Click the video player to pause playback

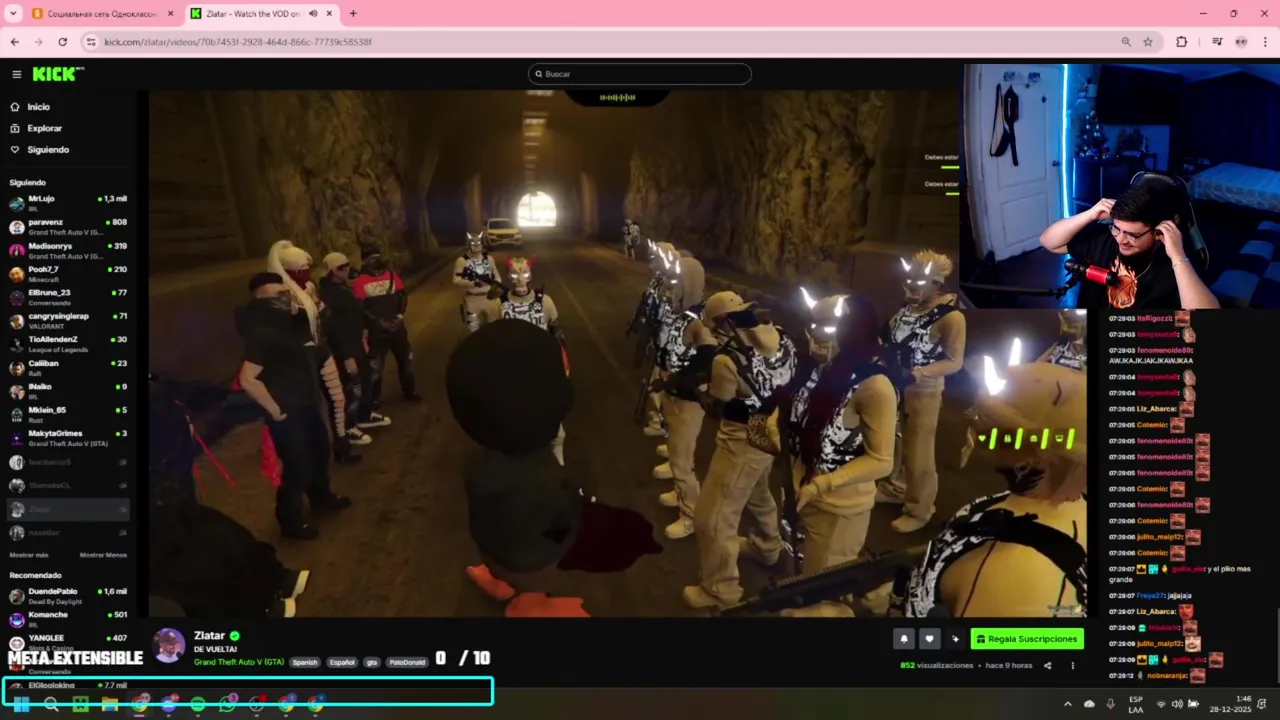[x=617, y=352]
